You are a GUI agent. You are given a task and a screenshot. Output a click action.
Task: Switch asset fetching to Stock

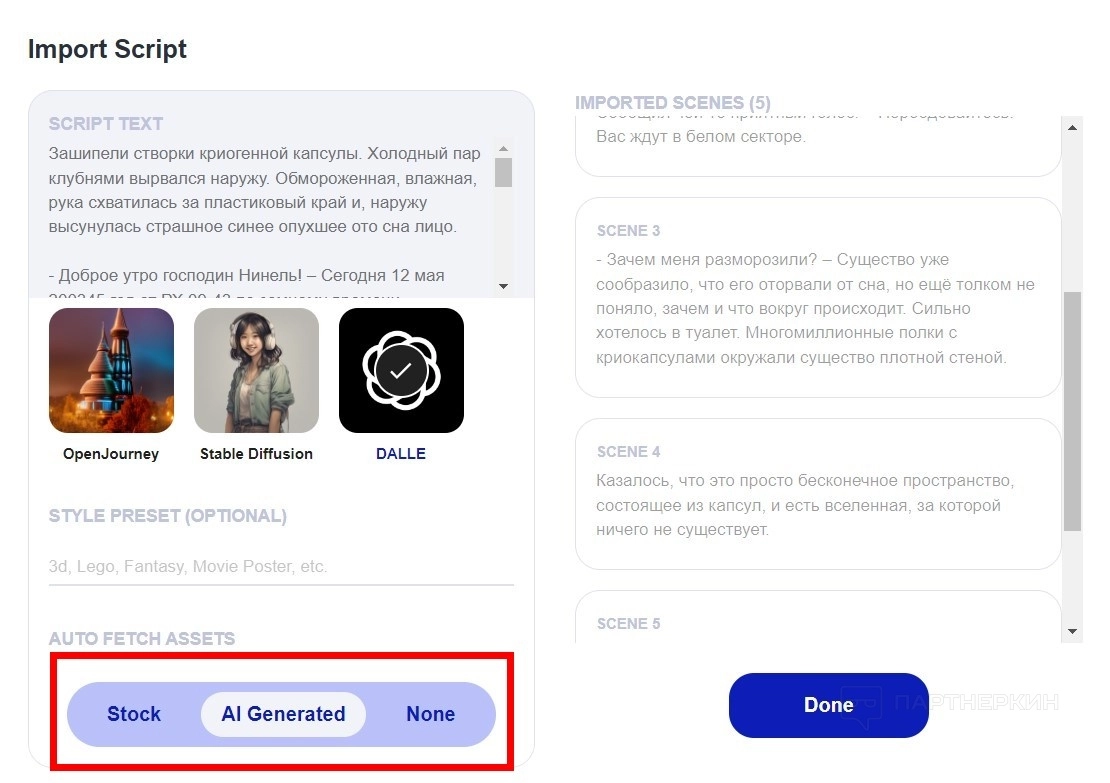134,714
